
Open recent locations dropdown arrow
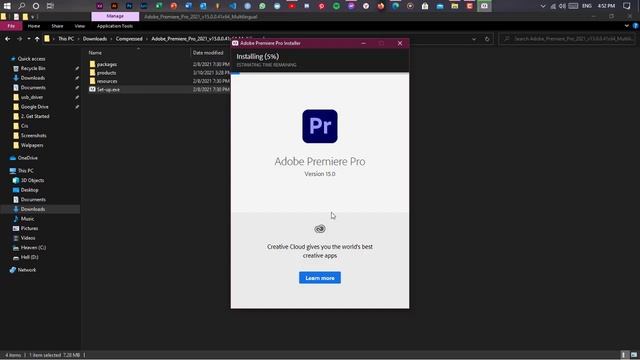pos(29,39)
